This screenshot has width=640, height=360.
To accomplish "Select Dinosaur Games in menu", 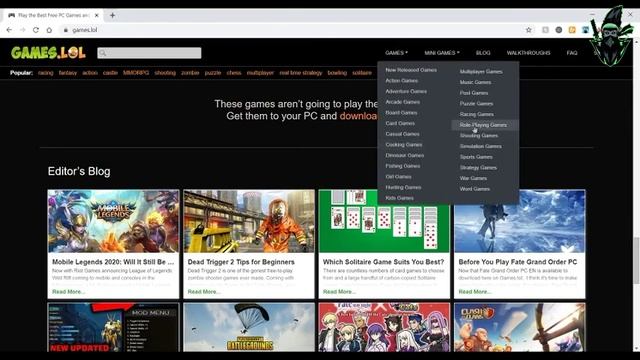I will pyautogui.click(x=404, y=155).
